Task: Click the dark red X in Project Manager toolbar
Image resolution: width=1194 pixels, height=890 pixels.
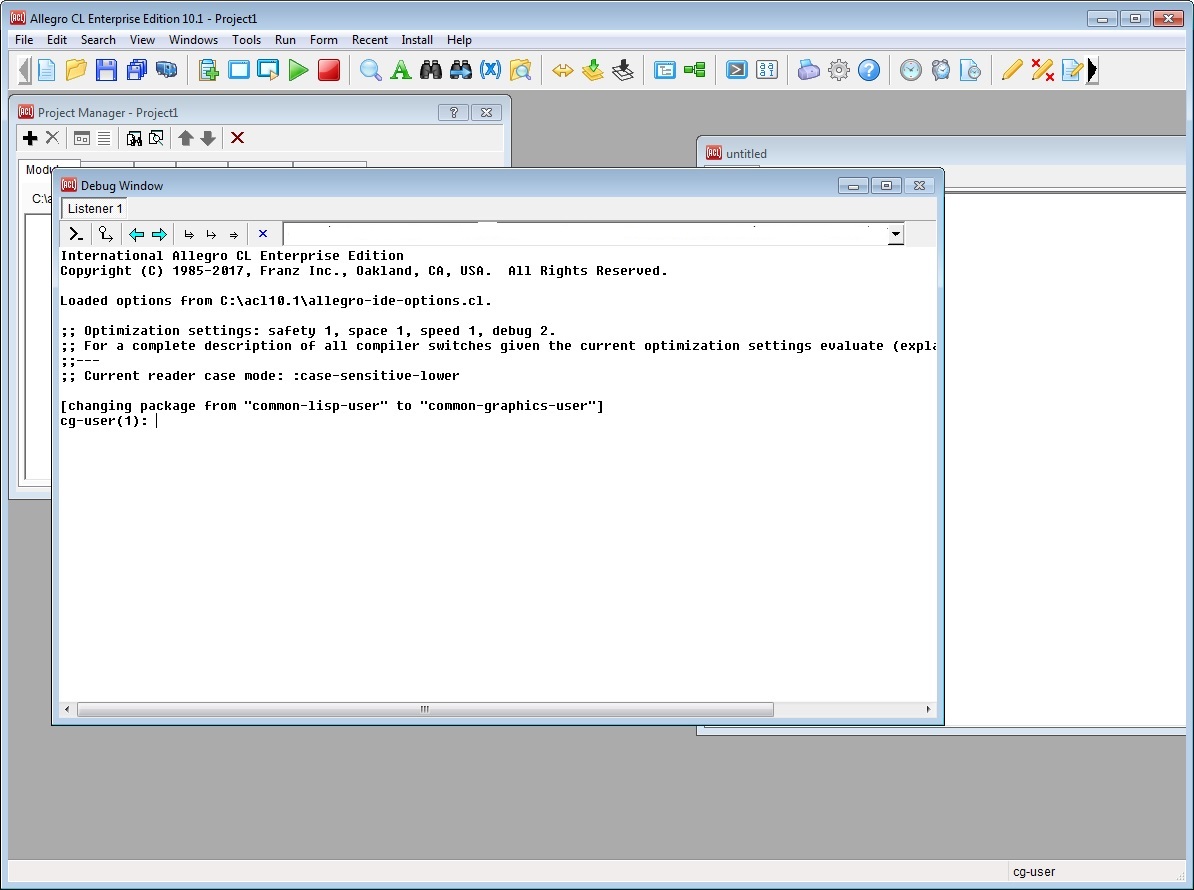Action: 237,138
